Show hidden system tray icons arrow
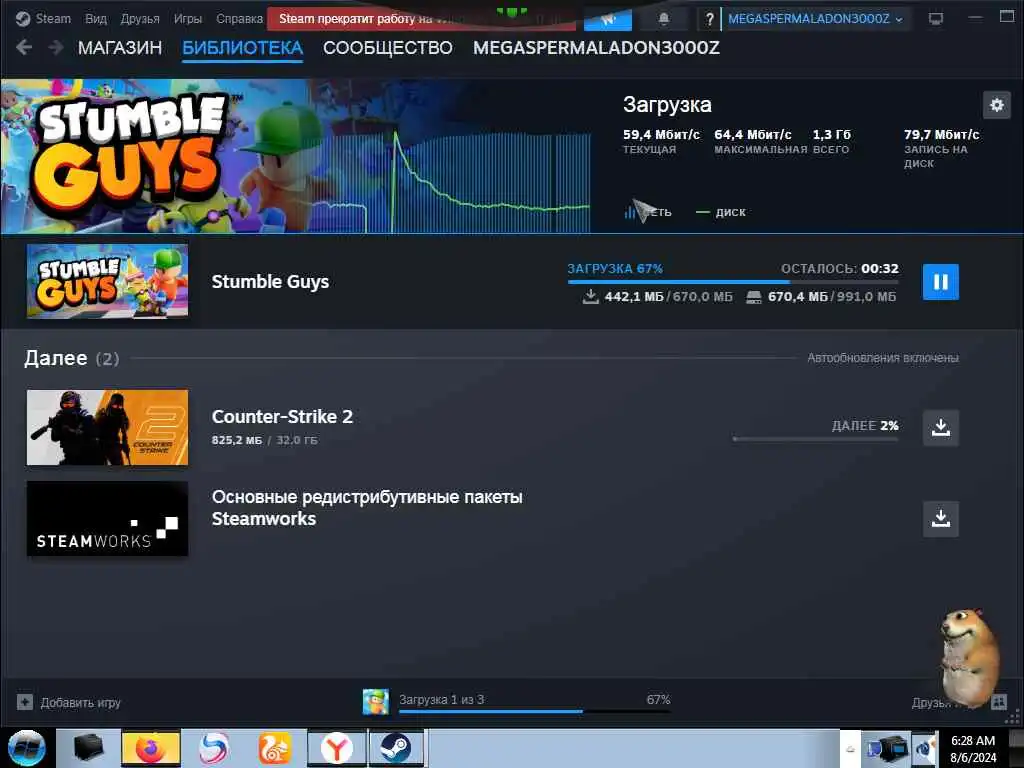The height and width of the screenshot is (768, 1024). (x=850, y=749)
